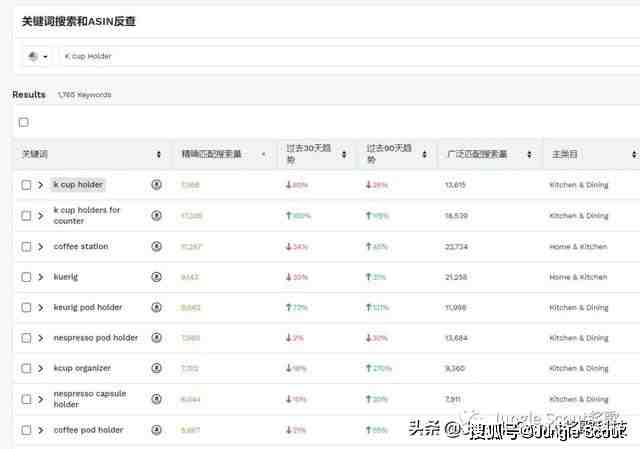Tick checkbox for 'nespresso capsule holder' row

pyautogui.click(x=26, y=399)
